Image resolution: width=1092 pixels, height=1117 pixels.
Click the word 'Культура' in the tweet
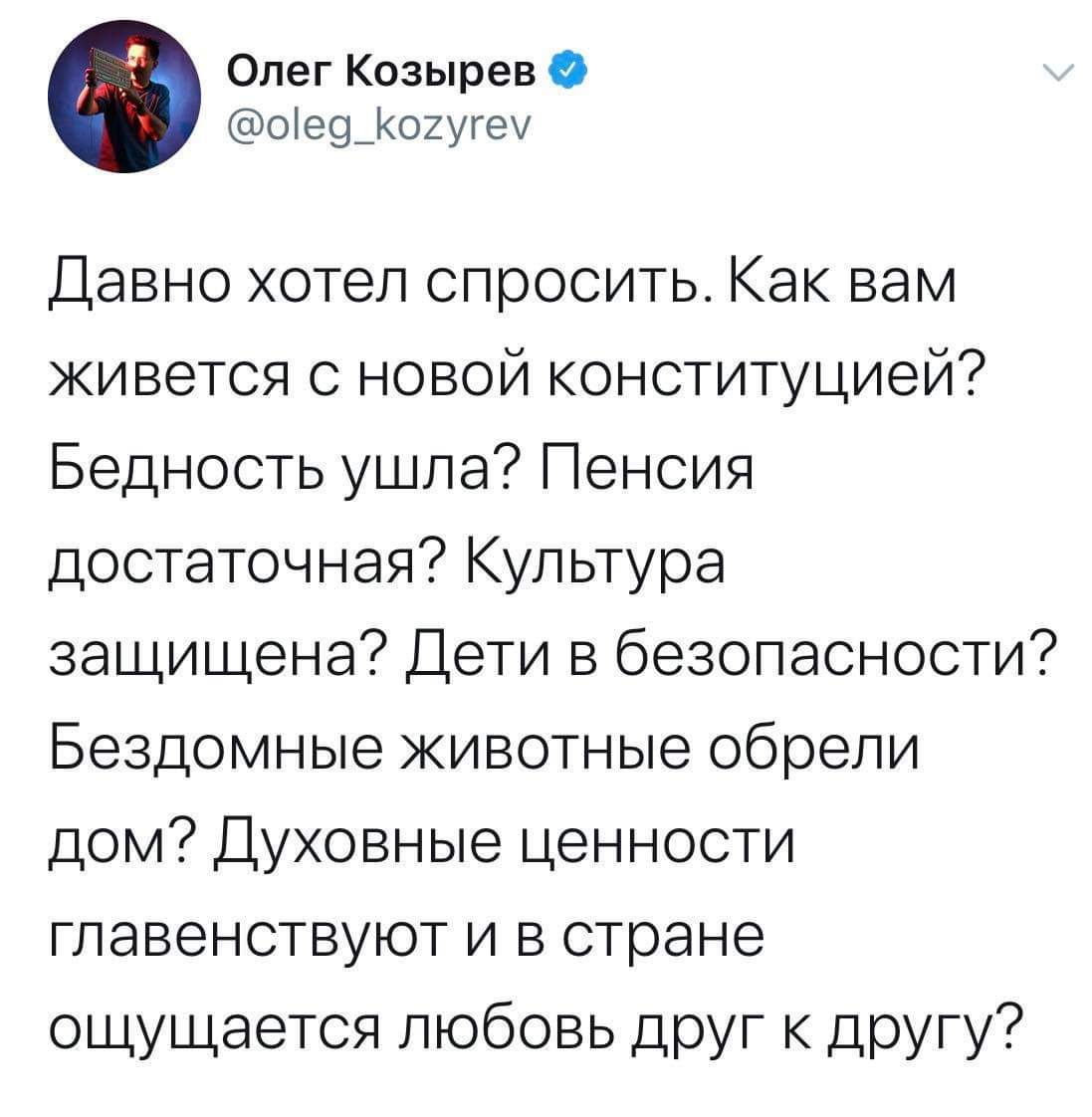tap(595, 561)
